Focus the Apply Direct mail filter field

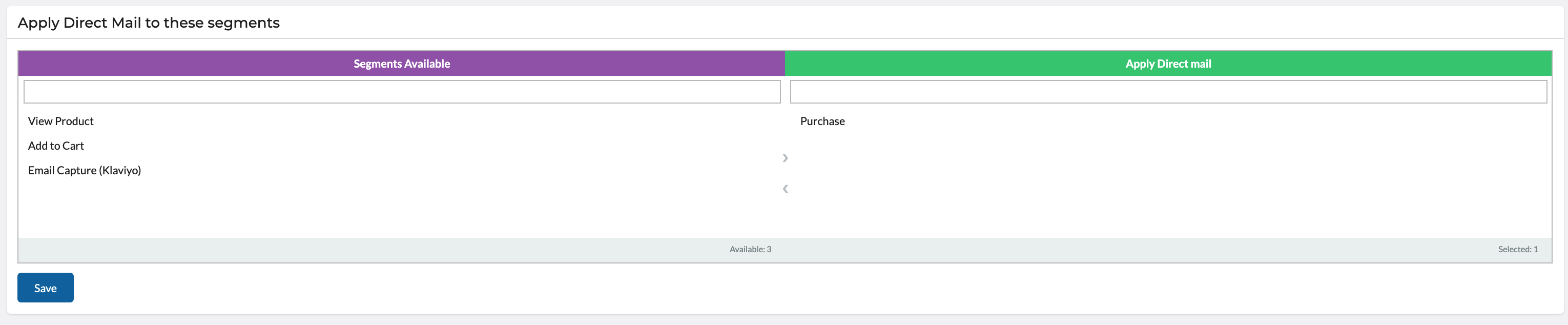tap(1168, 92)
